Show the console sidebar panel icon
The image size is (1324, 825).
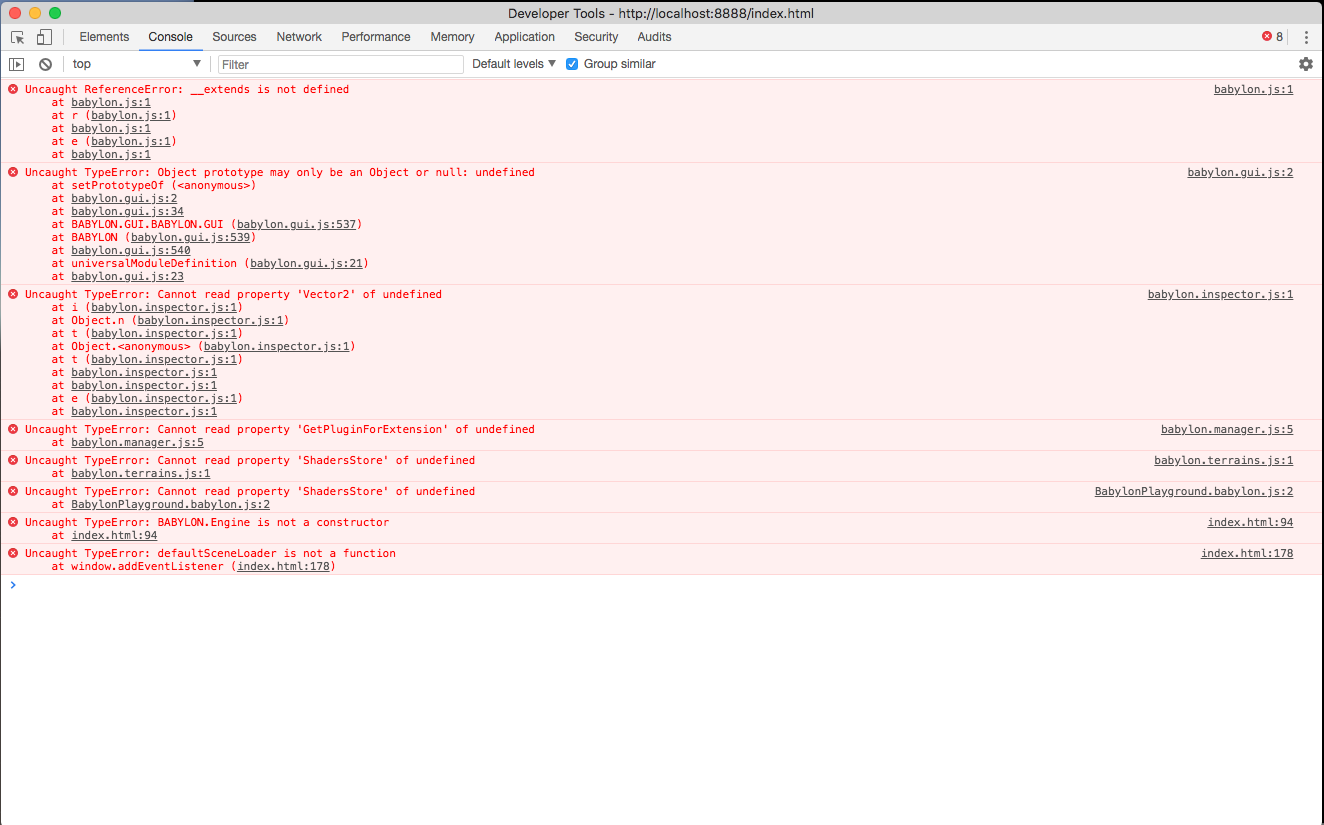point(16,64)
